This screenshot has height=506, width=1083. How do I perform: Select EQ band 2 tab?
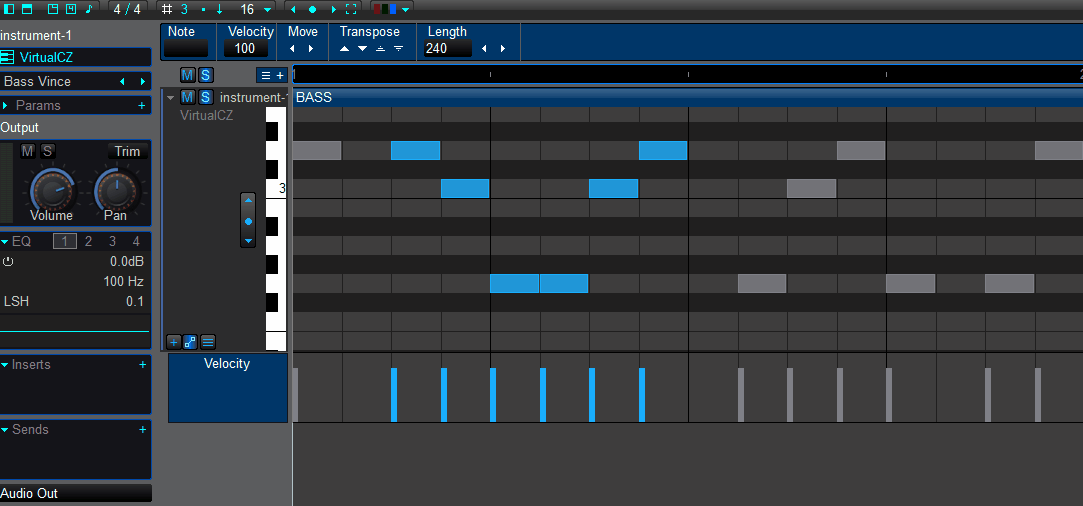(88, 241)
